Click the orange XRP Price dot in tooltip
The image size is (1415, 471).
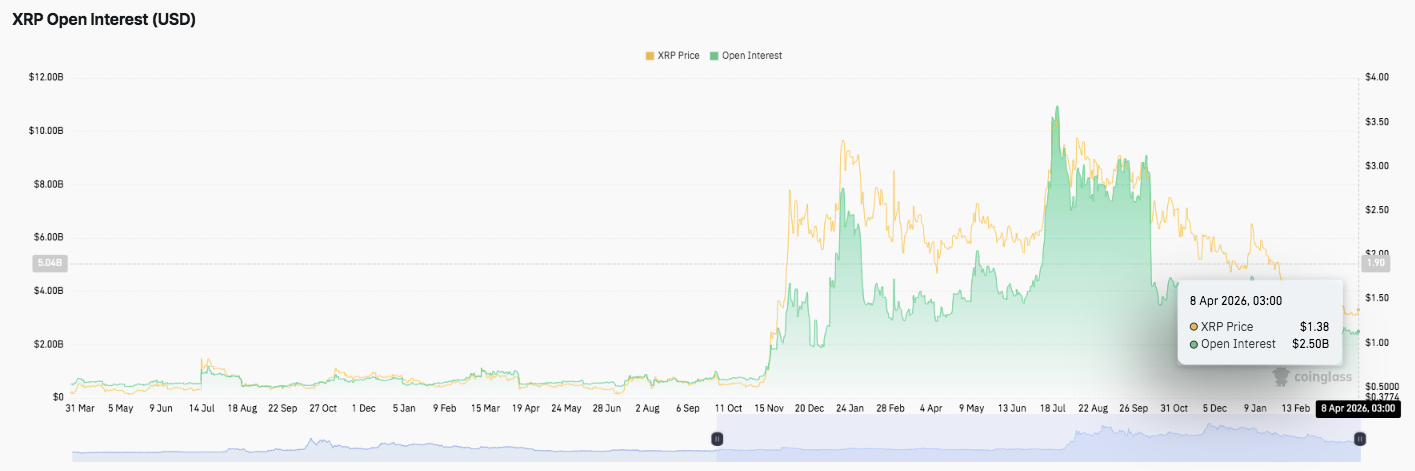pos(1194,327)
